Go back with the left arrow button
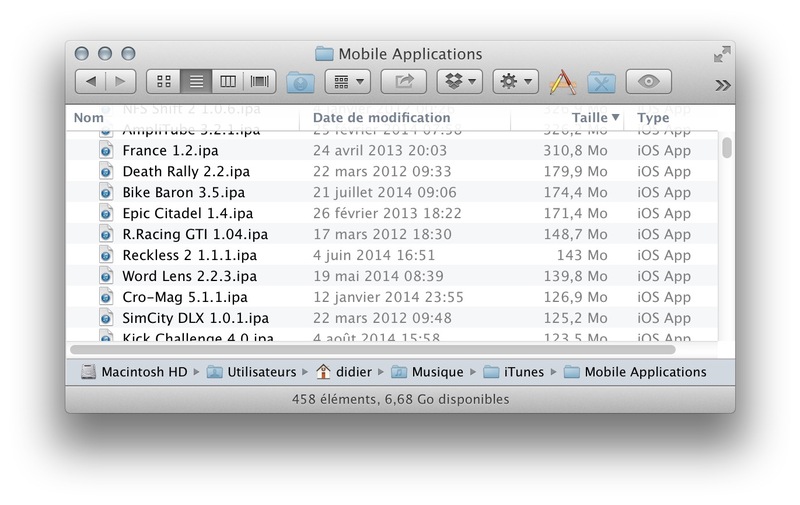Viewport: 800px width, 505px height. 91,82
